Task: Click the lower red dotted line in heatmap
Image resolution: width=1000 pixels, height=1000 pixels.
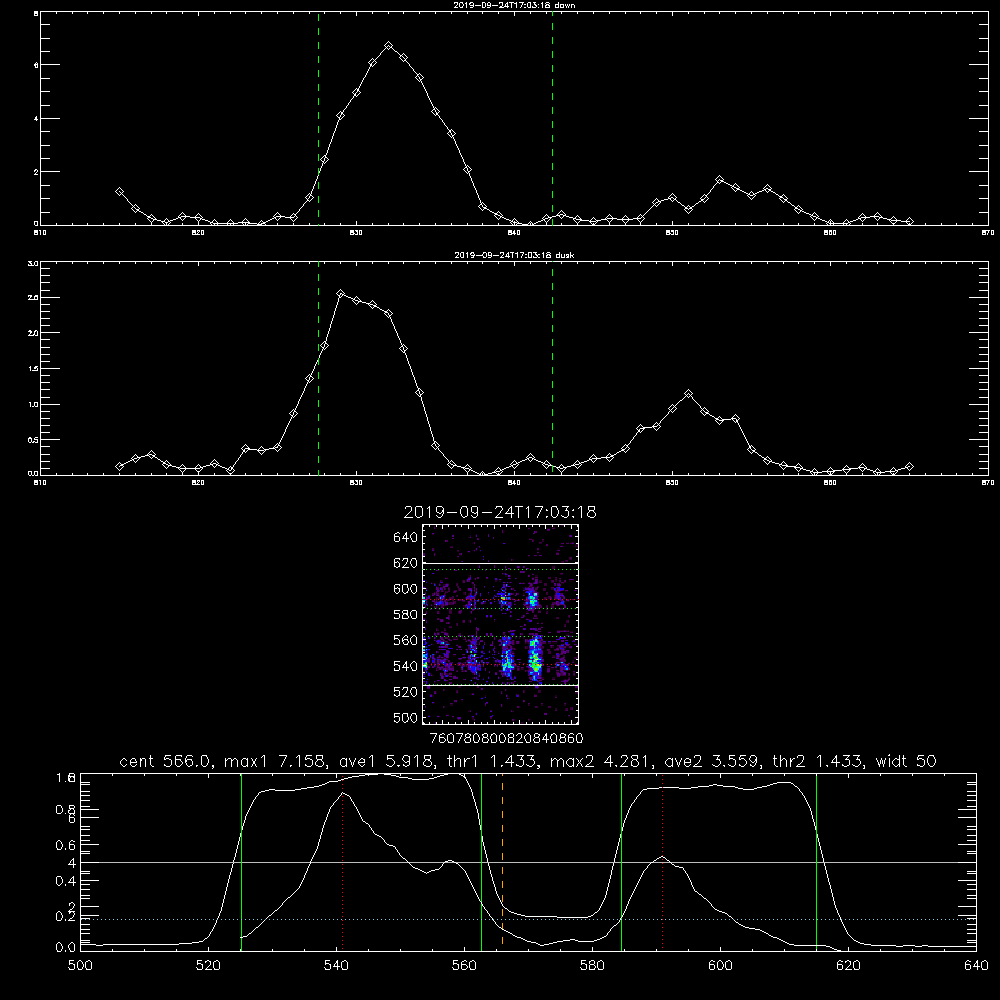Action: [501, 665]
